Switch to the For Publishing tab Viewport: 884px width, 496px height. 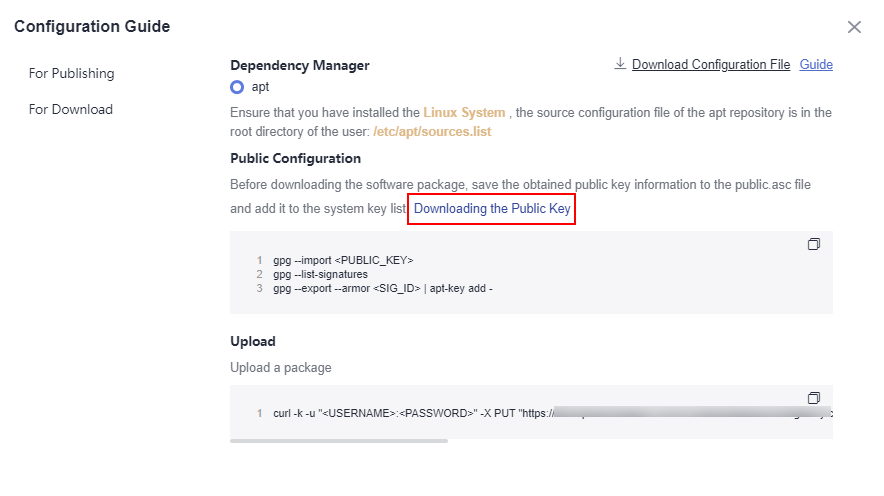[x=72, y=73]
